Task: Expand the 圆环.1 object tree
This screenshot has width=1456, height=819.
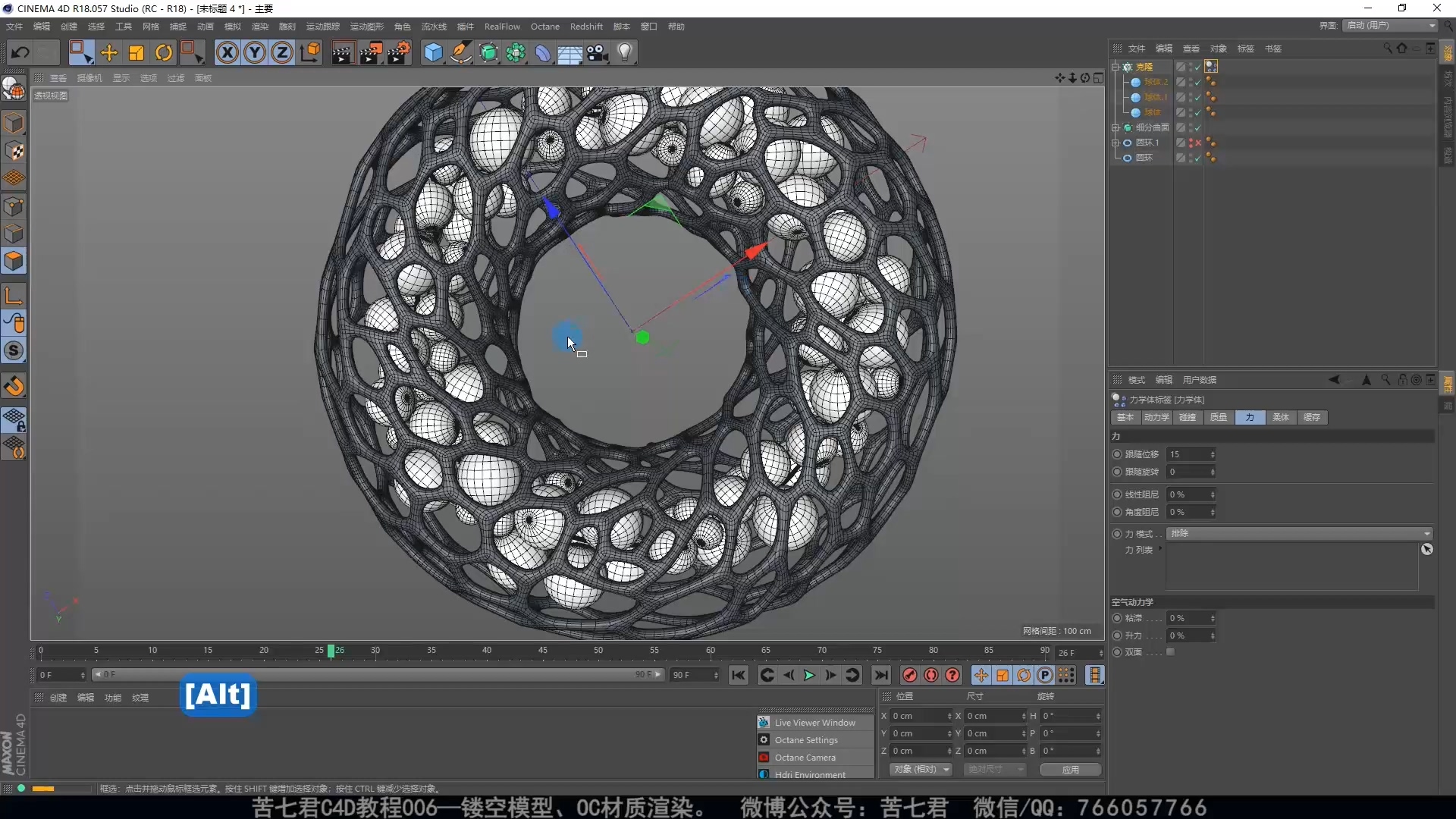Action: 1116,143
